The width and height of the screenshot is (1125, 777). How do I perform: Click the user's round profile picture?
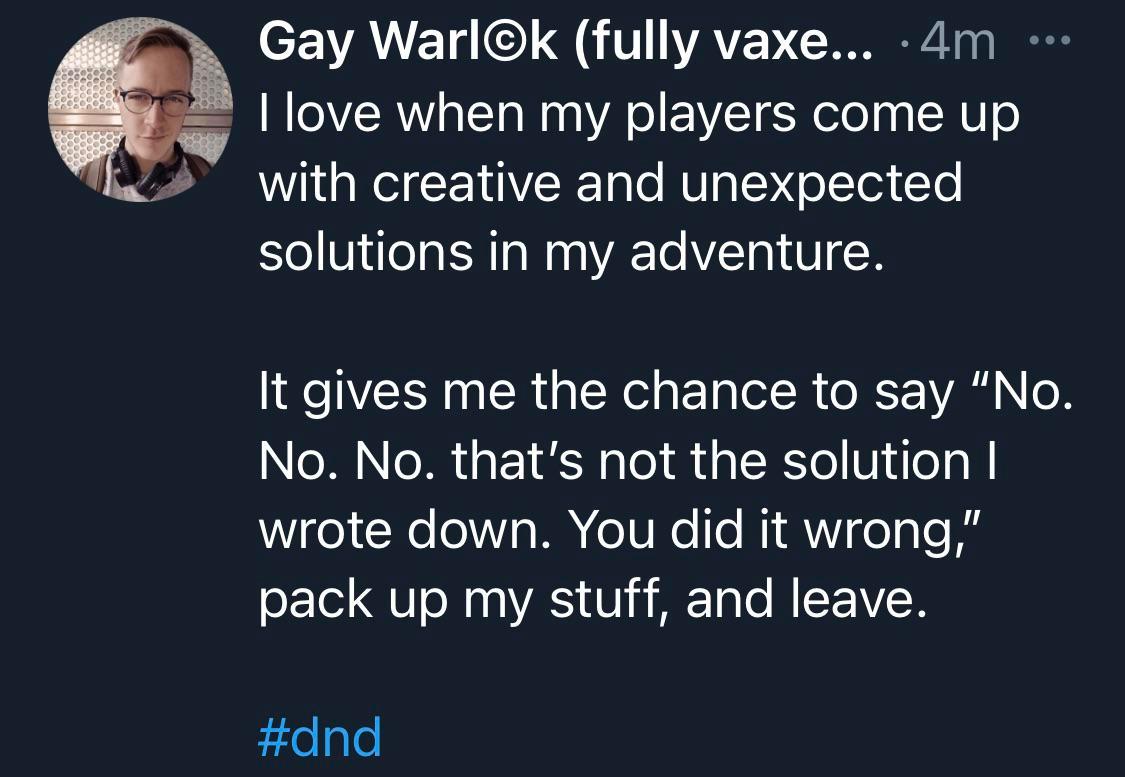pos(140,110)
